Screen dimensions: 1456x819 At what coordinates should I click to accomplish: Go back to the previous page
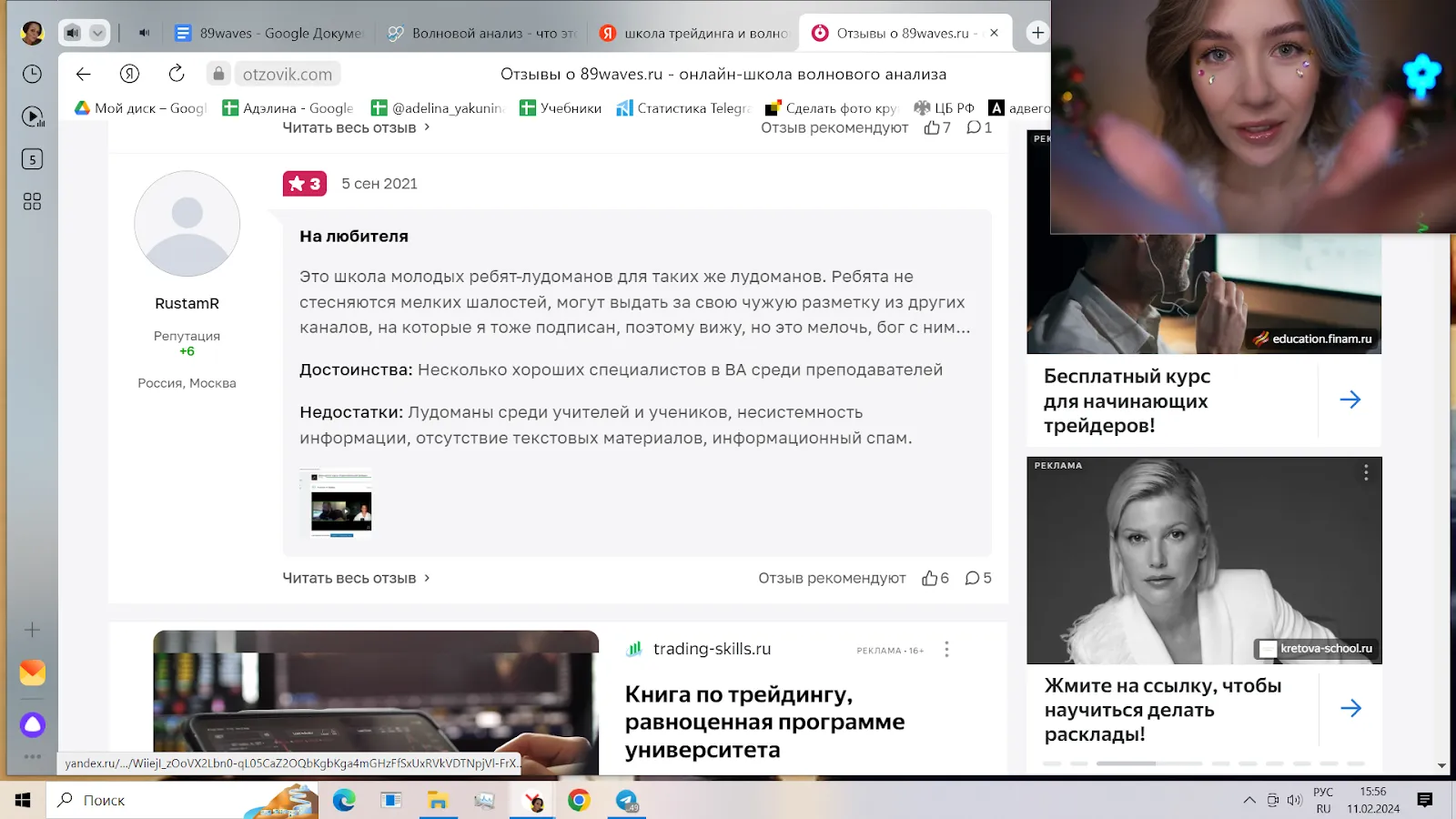(x=83, y=74)
